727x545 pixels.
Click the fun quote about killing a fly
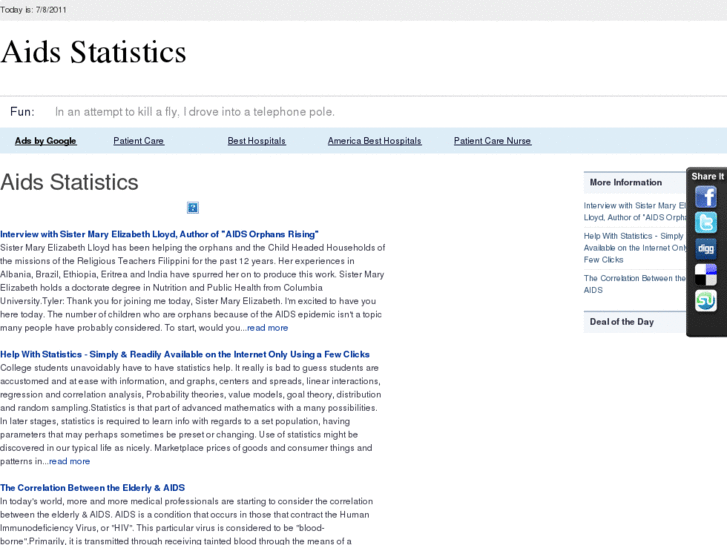[195, 112]
